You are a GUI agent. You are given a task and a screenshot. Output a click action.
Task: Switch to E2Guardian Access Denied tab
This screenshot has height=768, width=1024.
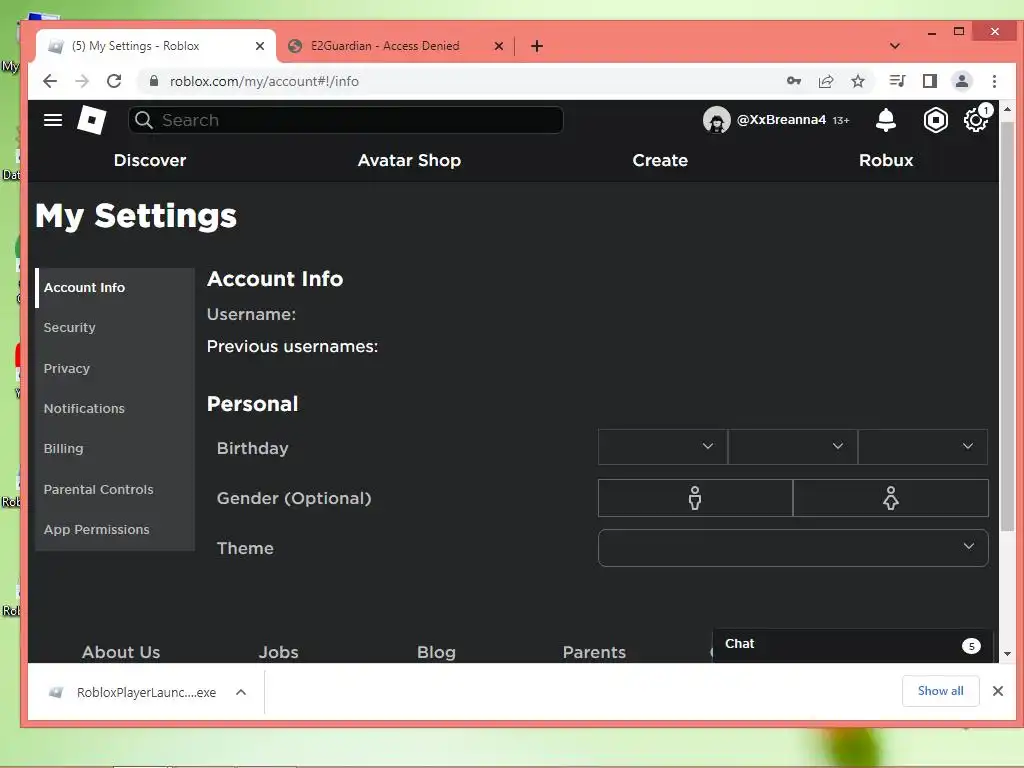[385, 46]
